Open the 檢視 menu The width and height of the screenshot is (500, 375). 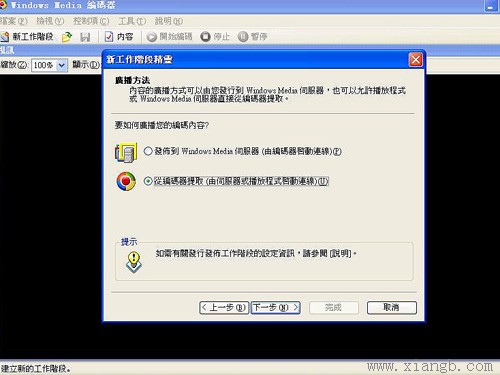(x=50, y=21)
